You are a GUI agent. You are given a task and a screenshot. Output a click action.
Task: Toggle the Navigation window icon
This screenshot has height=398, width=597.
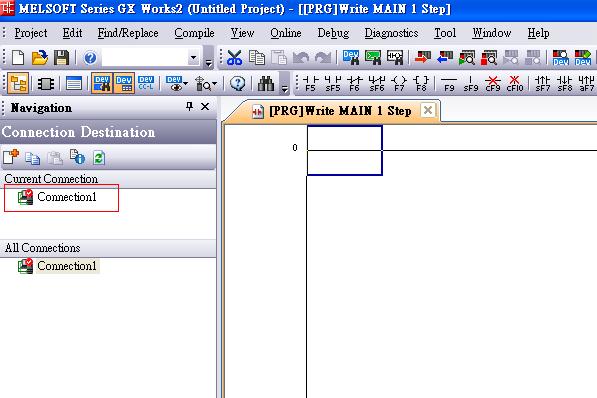(x=18, y=83)
